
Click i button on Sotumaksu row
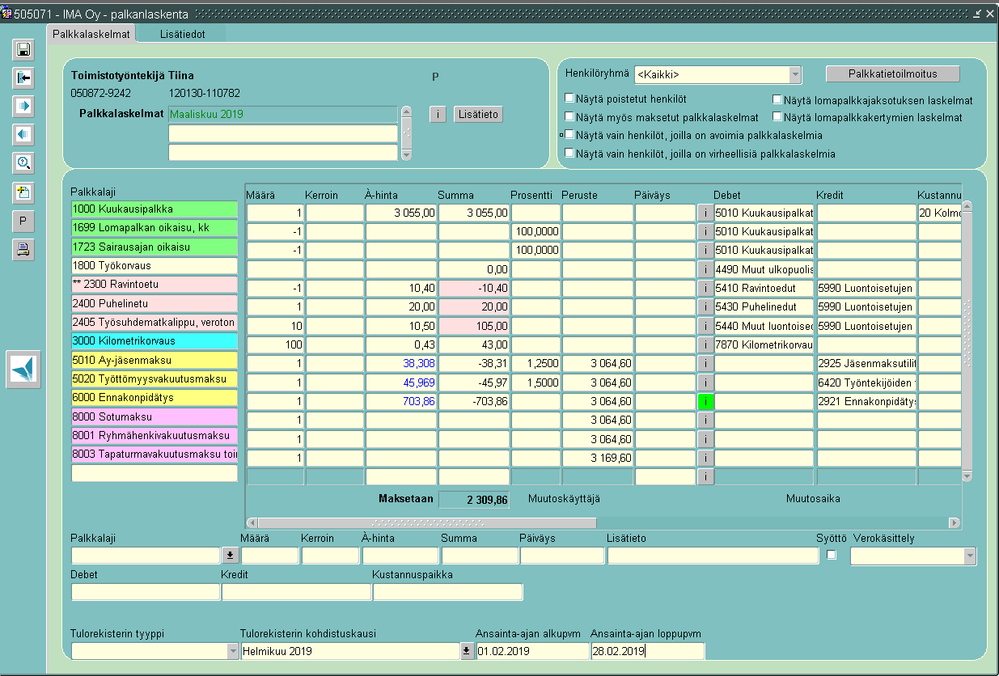click(x=705, y=420)
